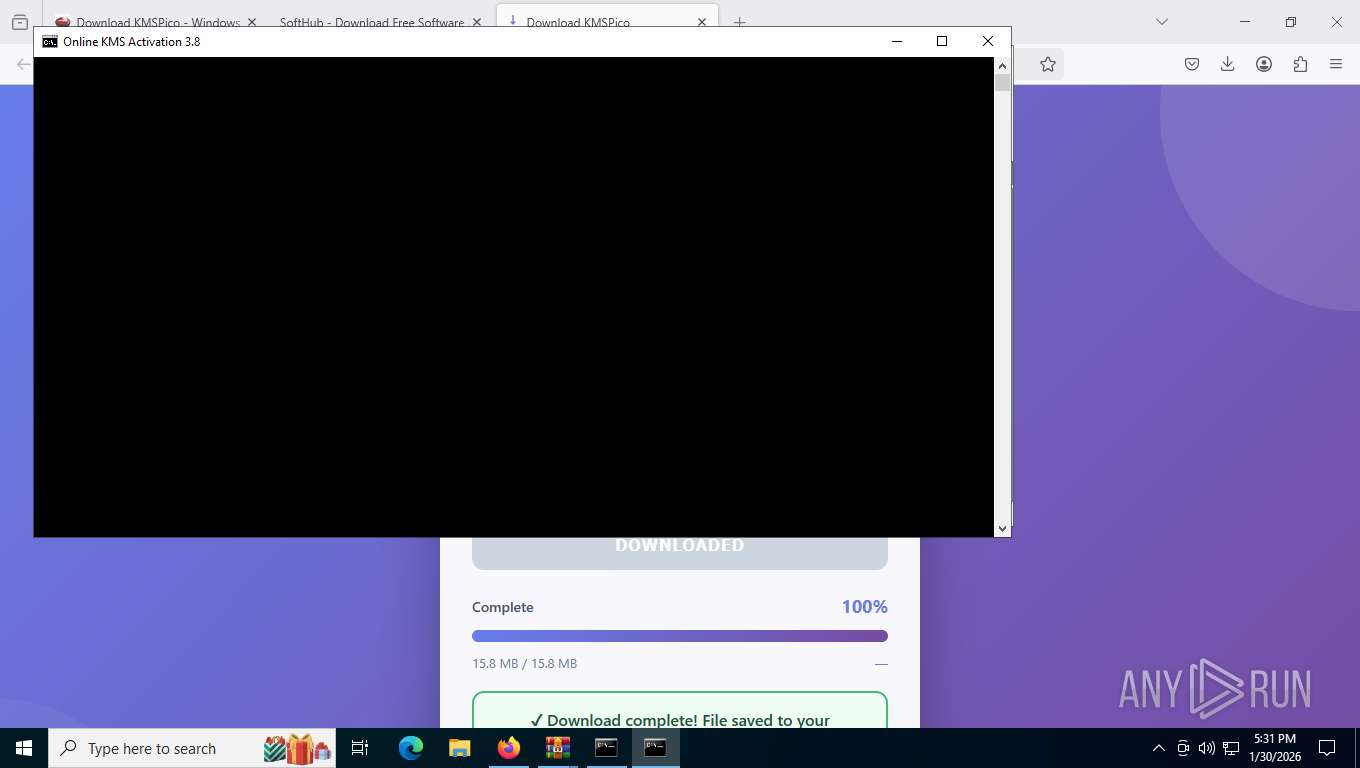Open the clock showing 5:31 PM
1360x768 pixels.
pos(1275,748)
